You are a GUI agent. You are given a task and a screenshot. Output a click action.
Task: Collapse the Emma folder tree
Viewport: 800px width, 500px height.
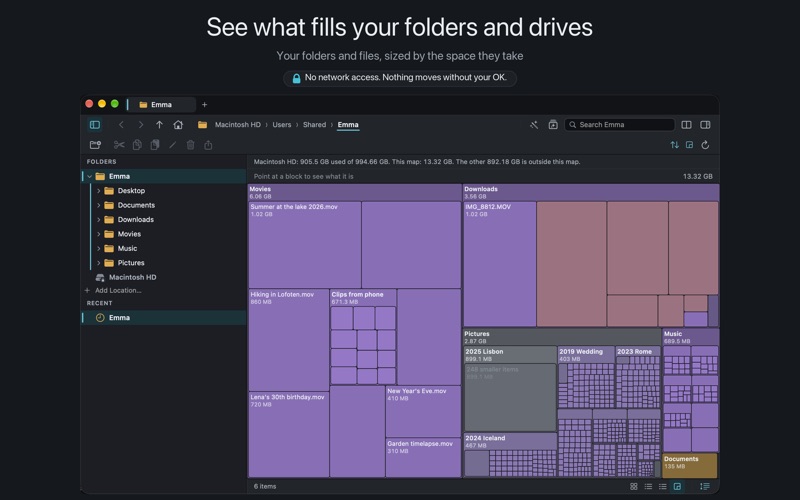(x=89, y=177)
